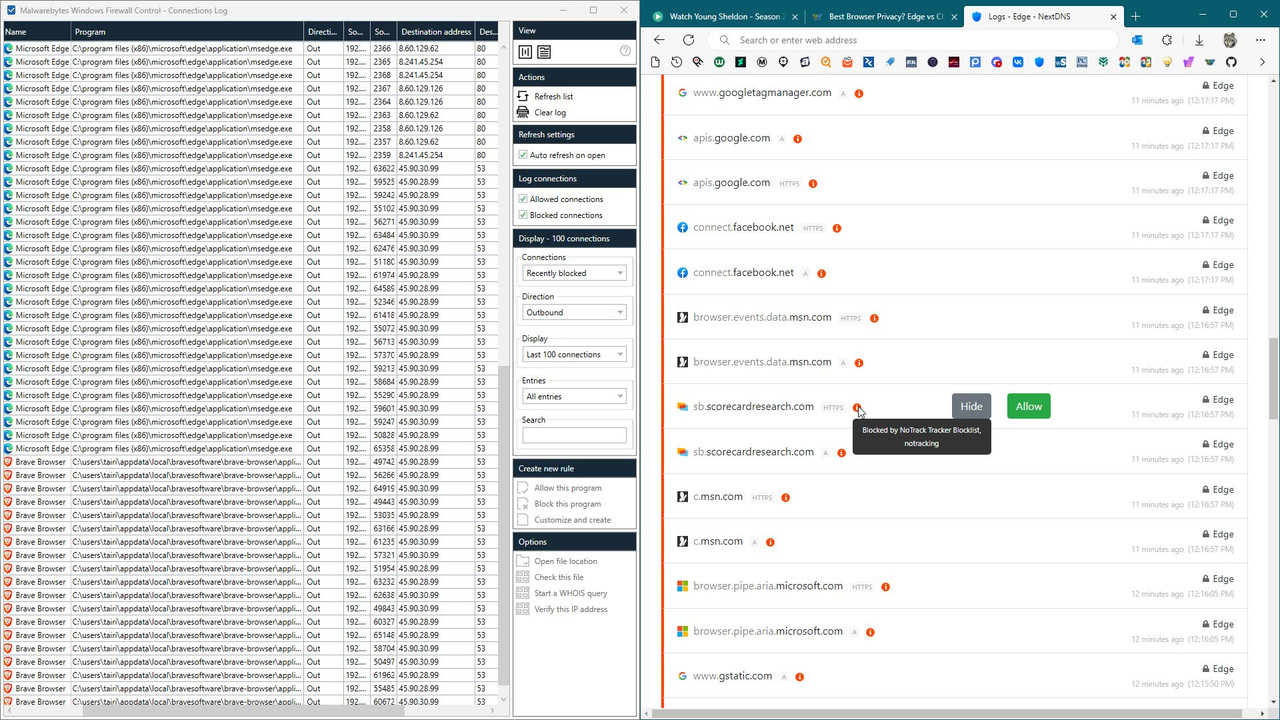Sort by the Destination address column header
This screenshot has height=720, width=1280.
pos(435,32)
